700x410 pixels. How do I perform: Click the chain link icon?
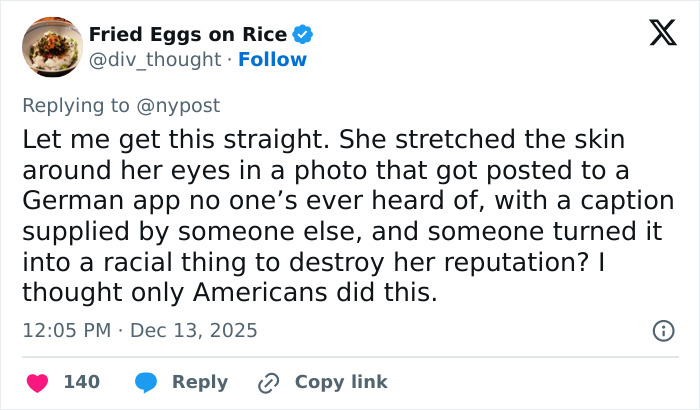[267, 382]
